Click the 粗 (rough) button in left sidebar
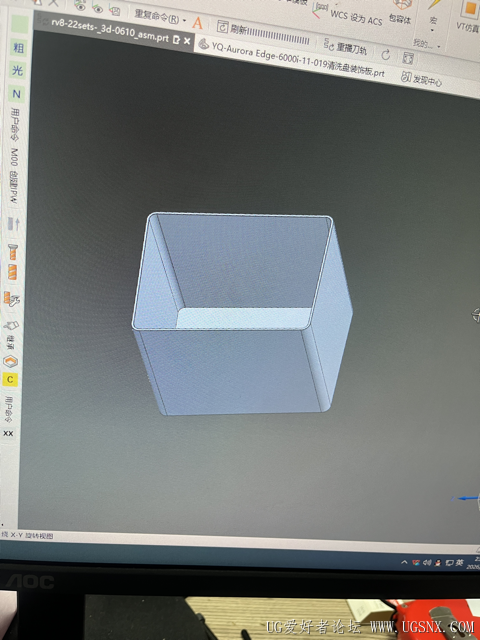This screenshot has width=480, height=640. point(18,48)
